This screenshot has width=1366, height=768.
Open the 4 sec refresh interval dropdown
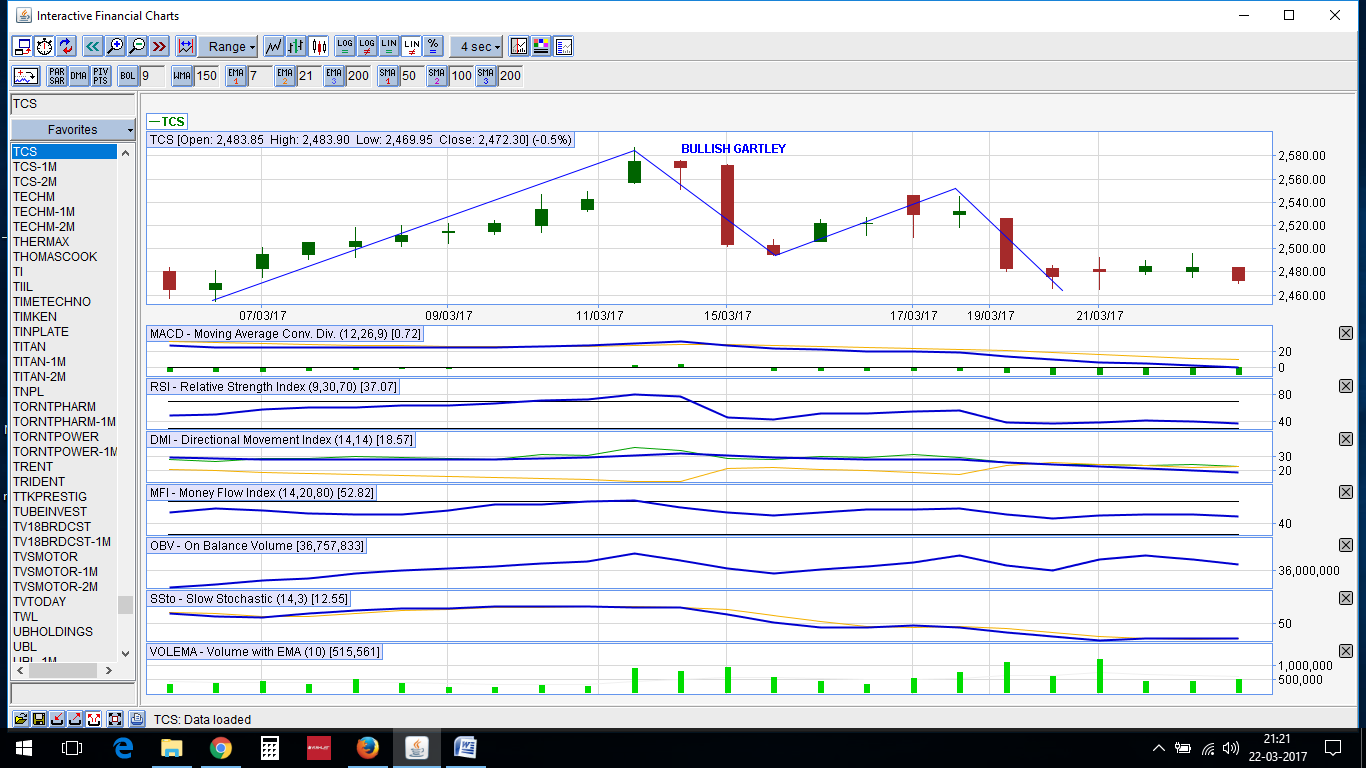476,46
